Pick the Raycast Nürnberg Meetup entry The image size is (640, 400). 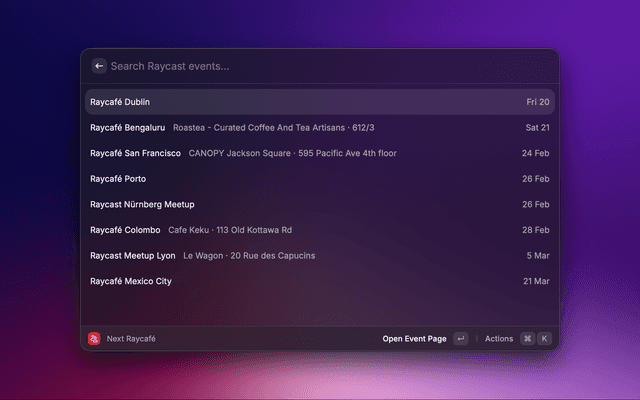pyautogui.click(x=142, y=204)
